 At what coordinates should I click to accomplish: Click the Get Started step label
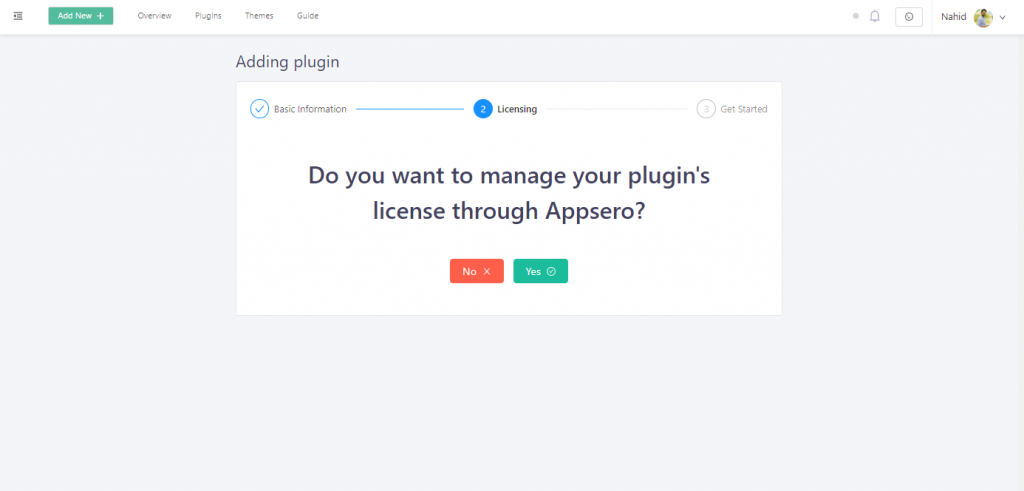click(x=744, y=109)
